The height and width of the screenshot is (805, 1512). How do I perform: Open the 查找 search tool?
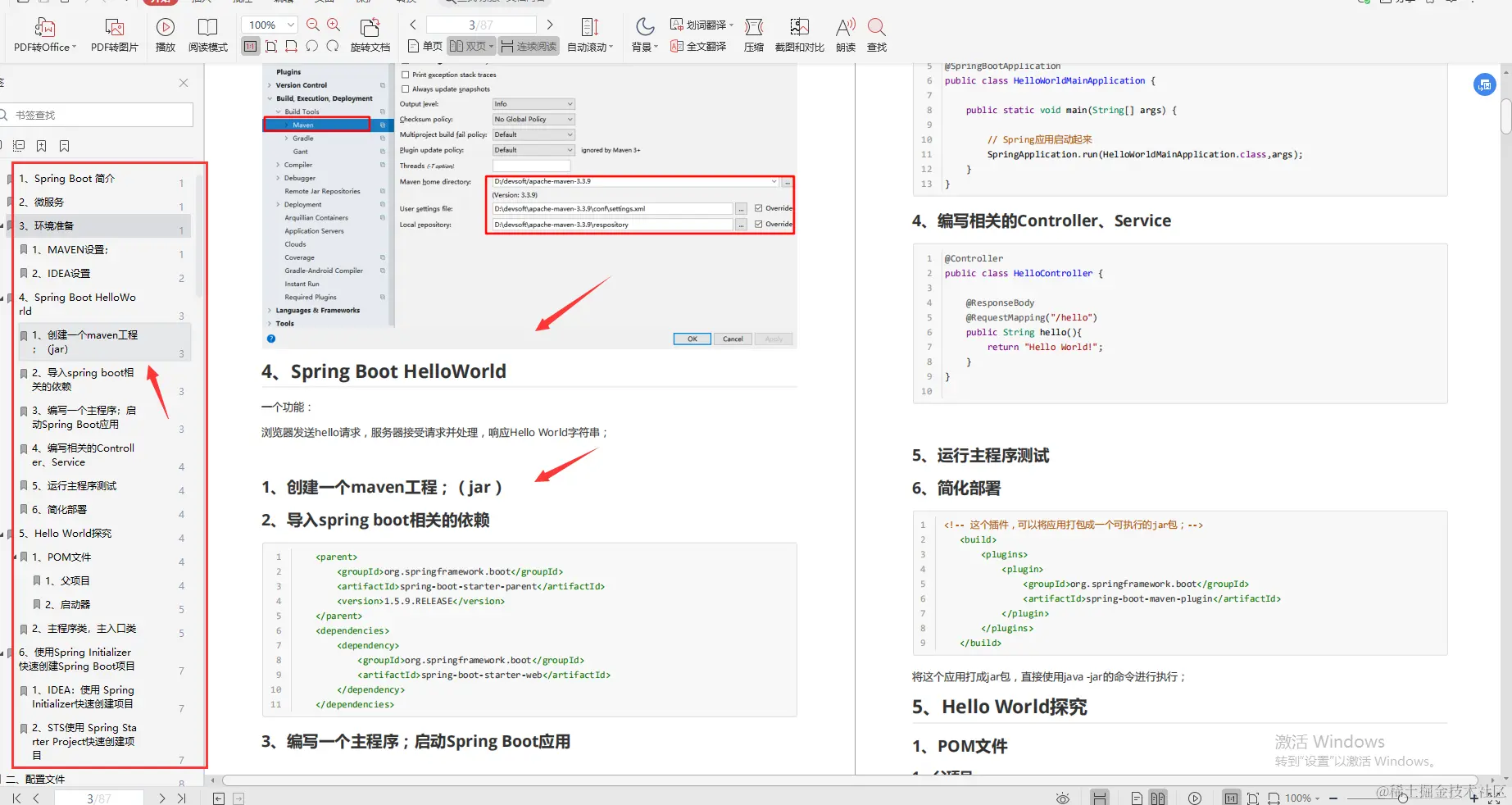pyautogui.click(x=877, y=35)
